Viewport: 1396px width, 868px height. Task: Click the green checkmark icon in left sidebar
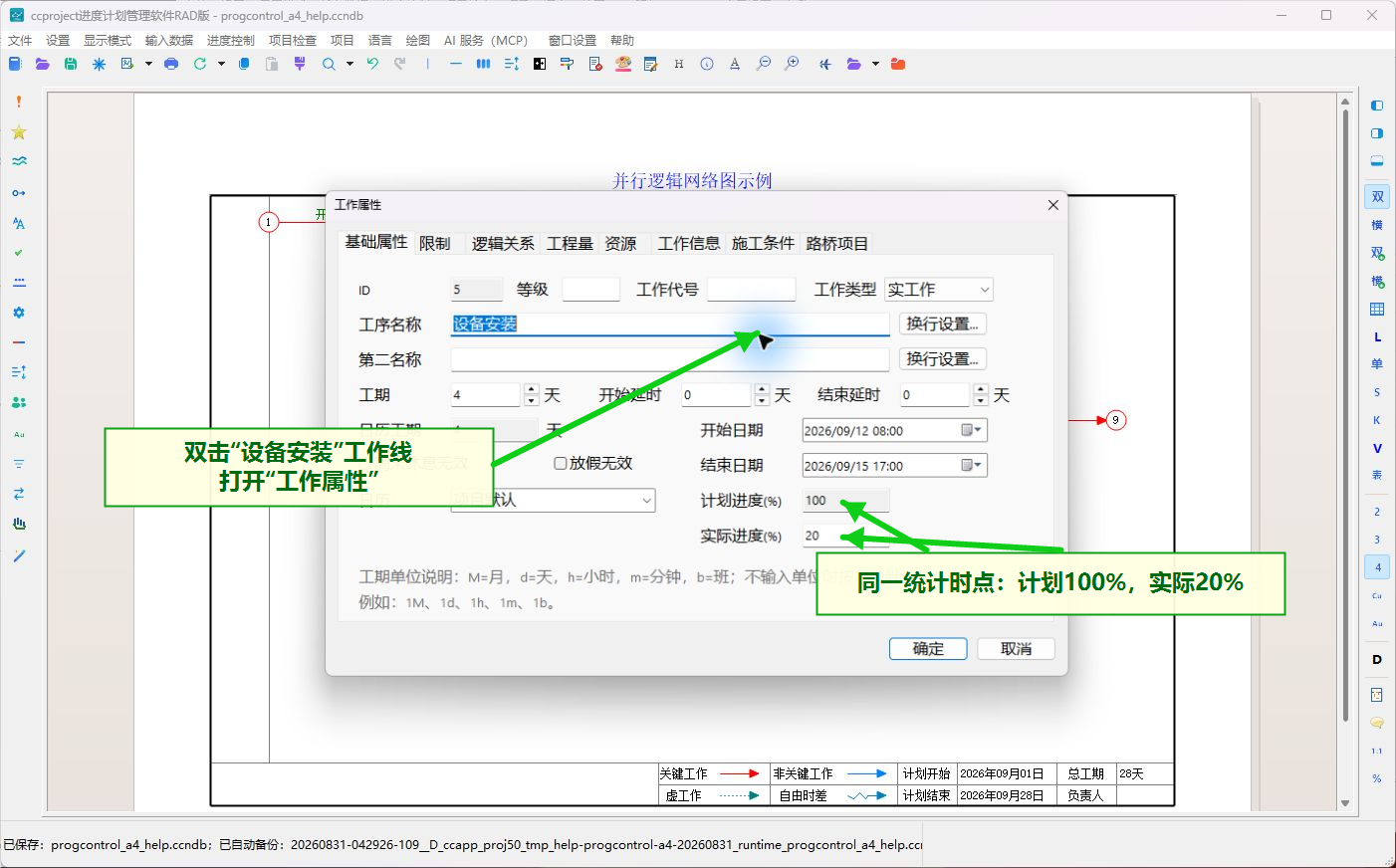pos(19,253)
